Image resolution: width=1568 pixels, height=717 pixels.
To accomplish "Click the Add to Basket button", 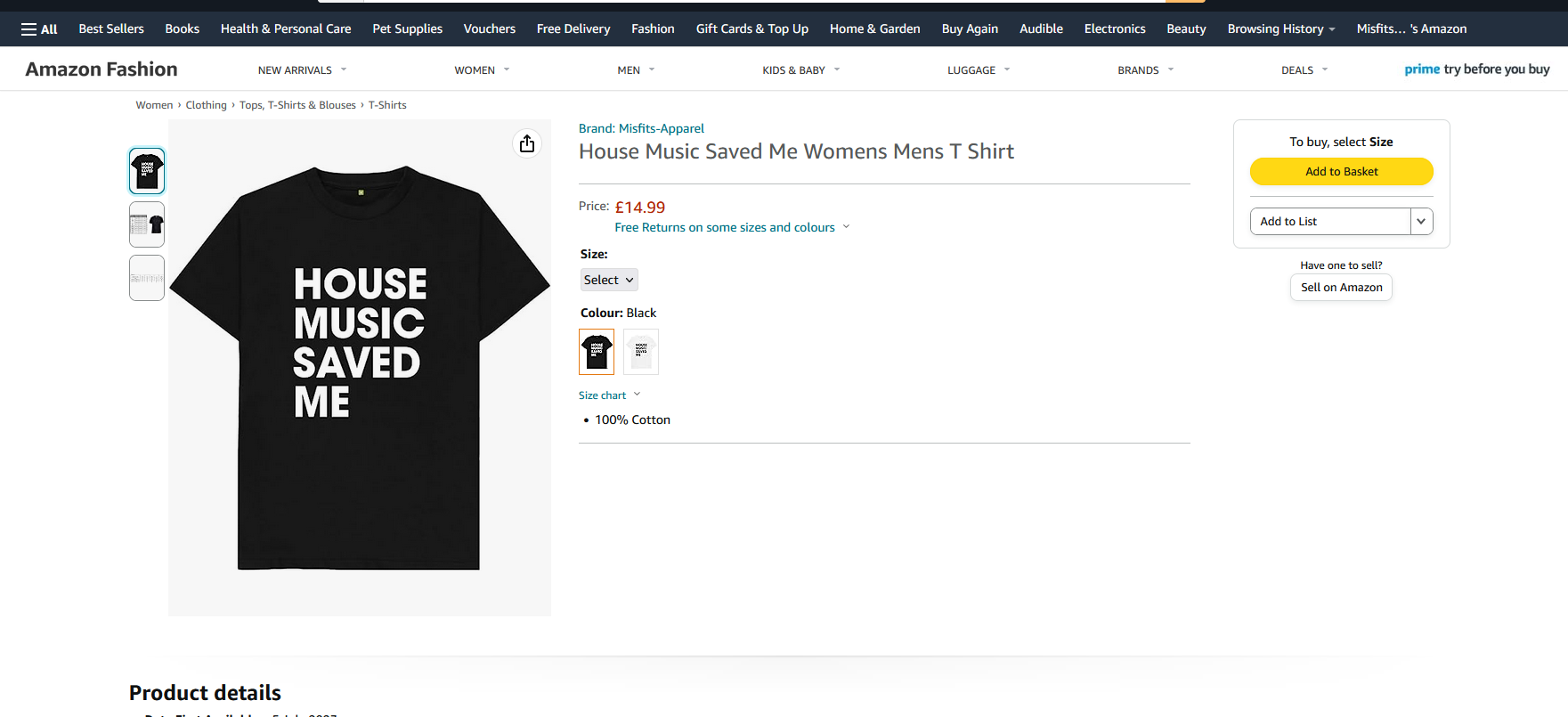I will [x=1341, y=172].
